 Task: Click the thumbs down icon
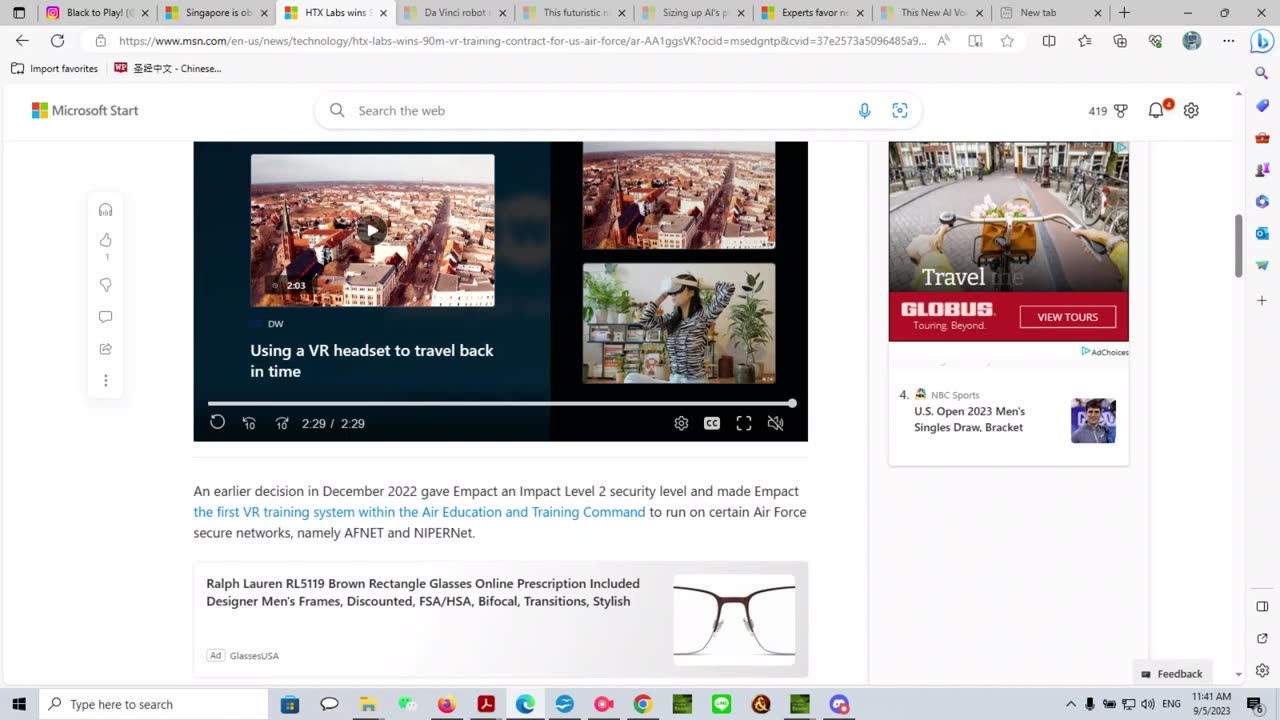[x=105, y=285]
